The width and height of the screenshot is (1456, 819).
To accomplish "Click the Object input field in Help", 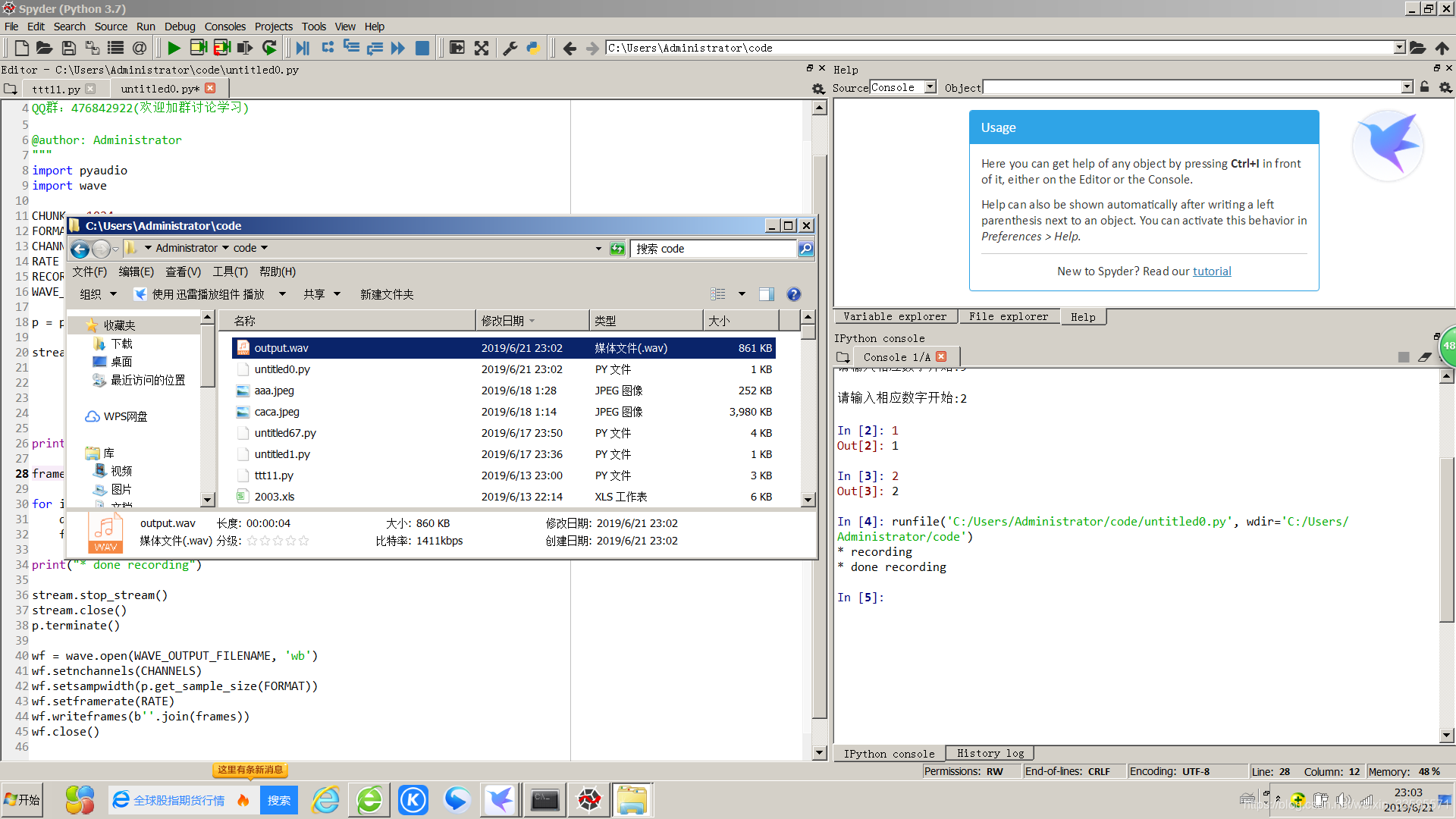I will click(x=1192, y=88).
